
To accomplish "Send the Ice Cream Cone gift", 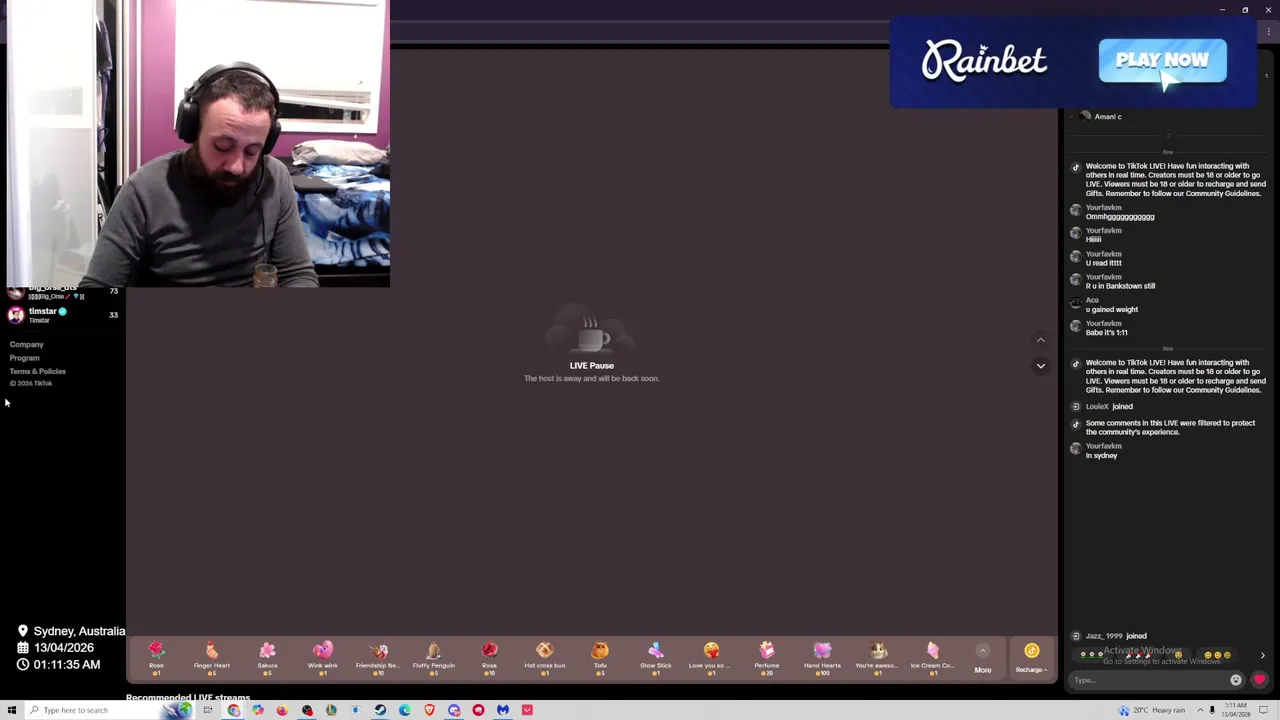I will click(x=933, y=658).
